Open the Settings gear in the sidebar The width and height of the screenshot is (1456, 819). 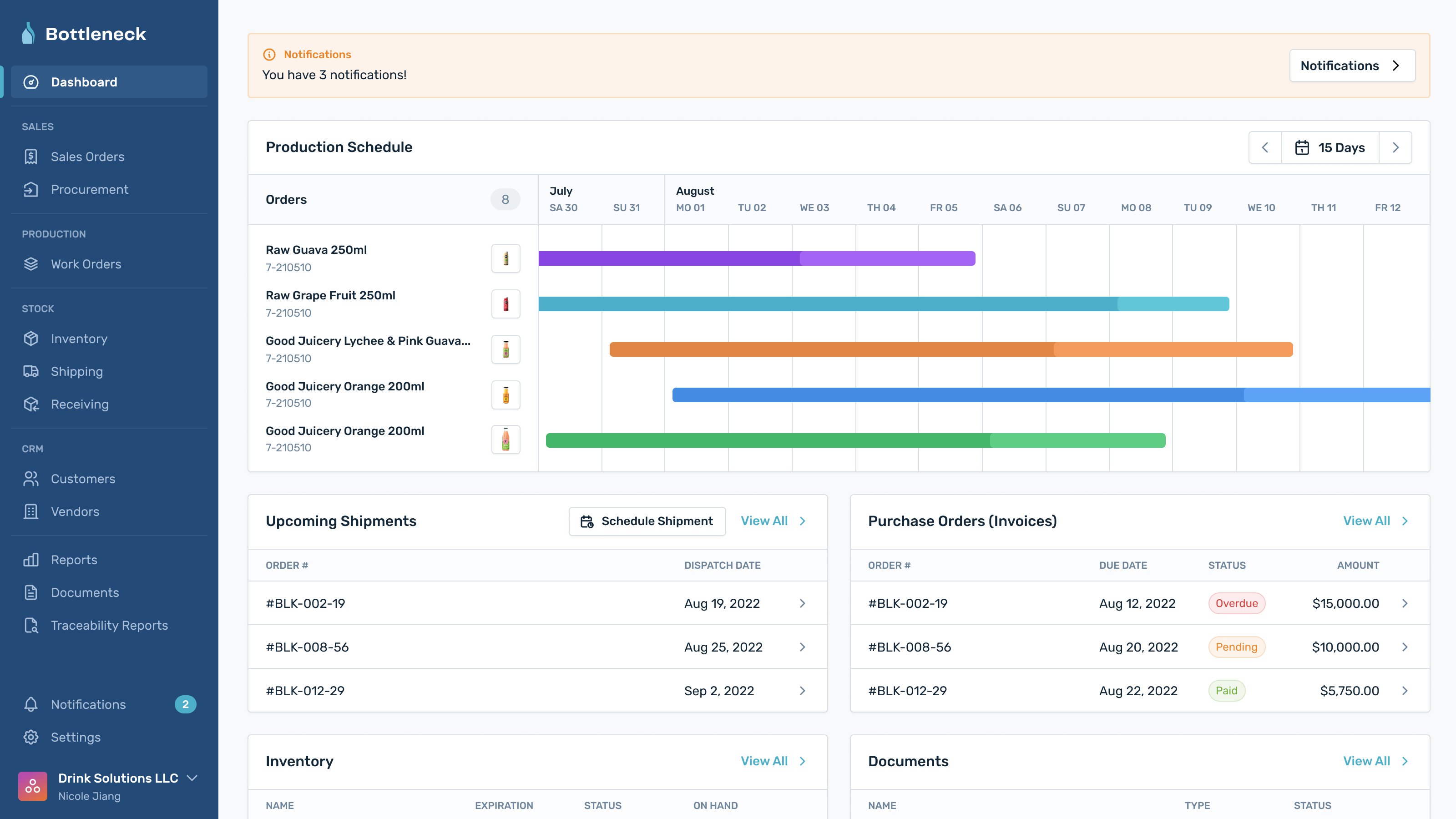[30, 737]
